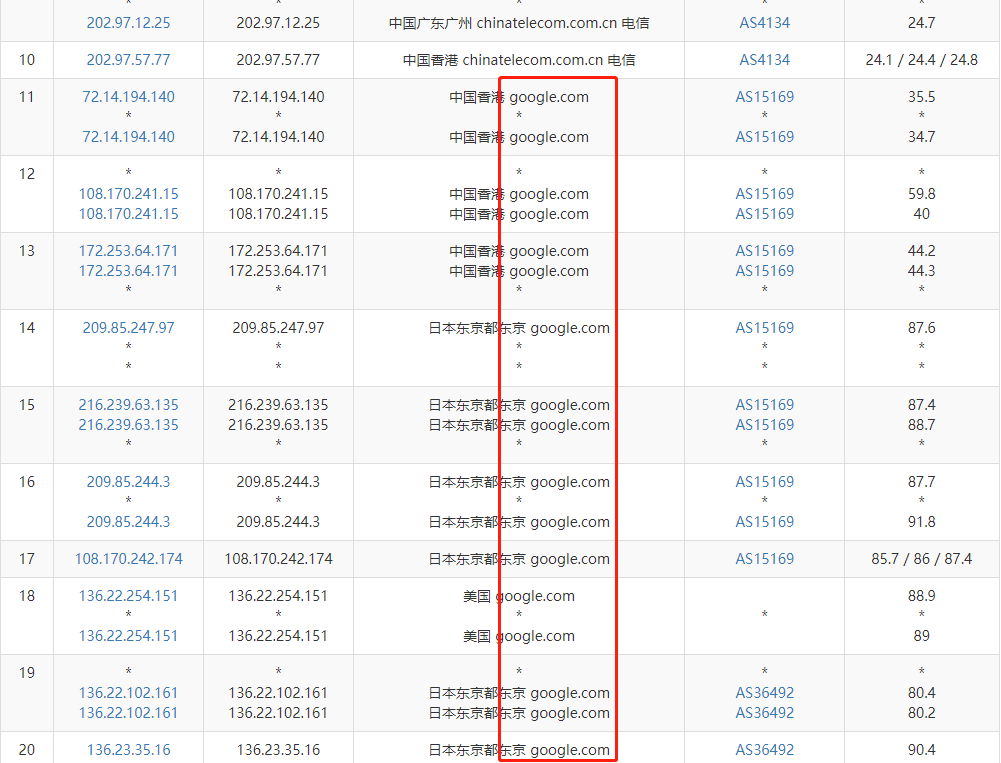The image size is (1001, 763).
Task: Click the '中国广东广州 chinatelecom.com.cn 电信' location text
Action: [519, 23]
